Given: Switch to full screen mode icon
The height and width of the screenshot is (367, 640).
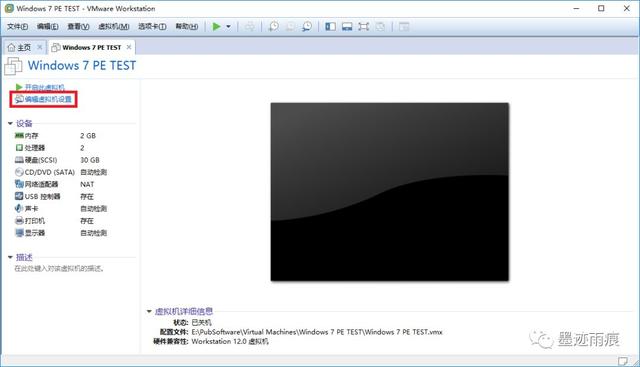Looking at the screenshot, I should 363,27.
